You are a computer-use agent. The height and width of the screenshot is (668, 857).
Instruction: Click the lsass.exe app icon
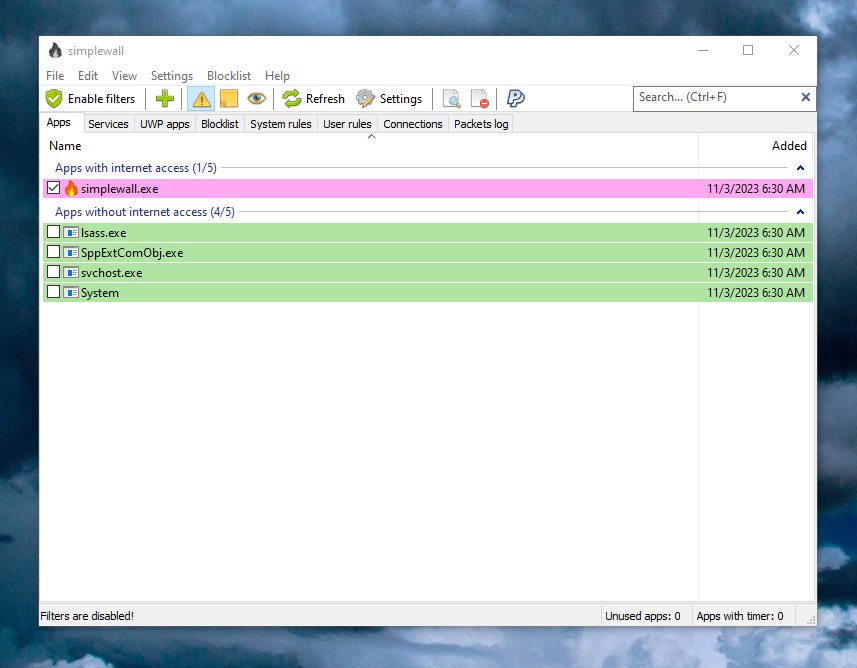tap(71, 232)
